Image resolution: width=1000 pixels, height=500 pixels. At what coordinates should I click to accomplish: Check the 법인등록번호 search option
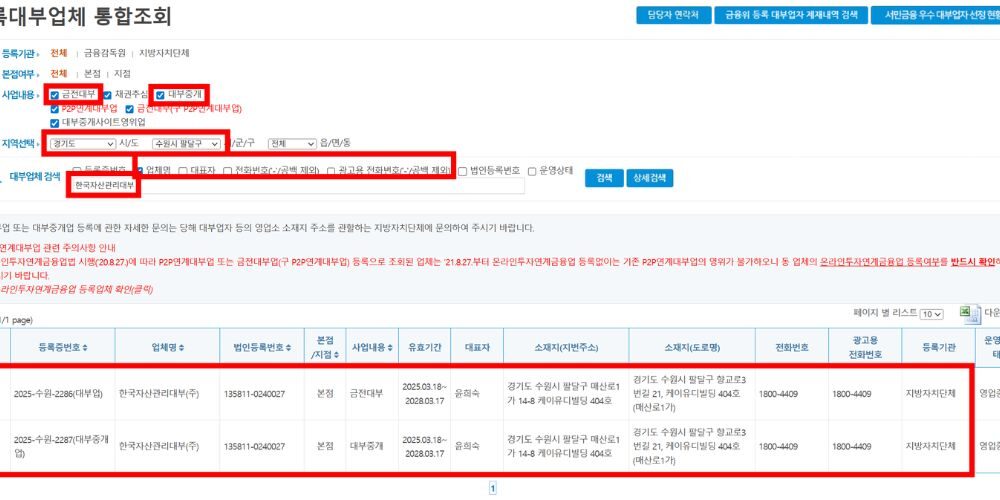coord(463,171)
